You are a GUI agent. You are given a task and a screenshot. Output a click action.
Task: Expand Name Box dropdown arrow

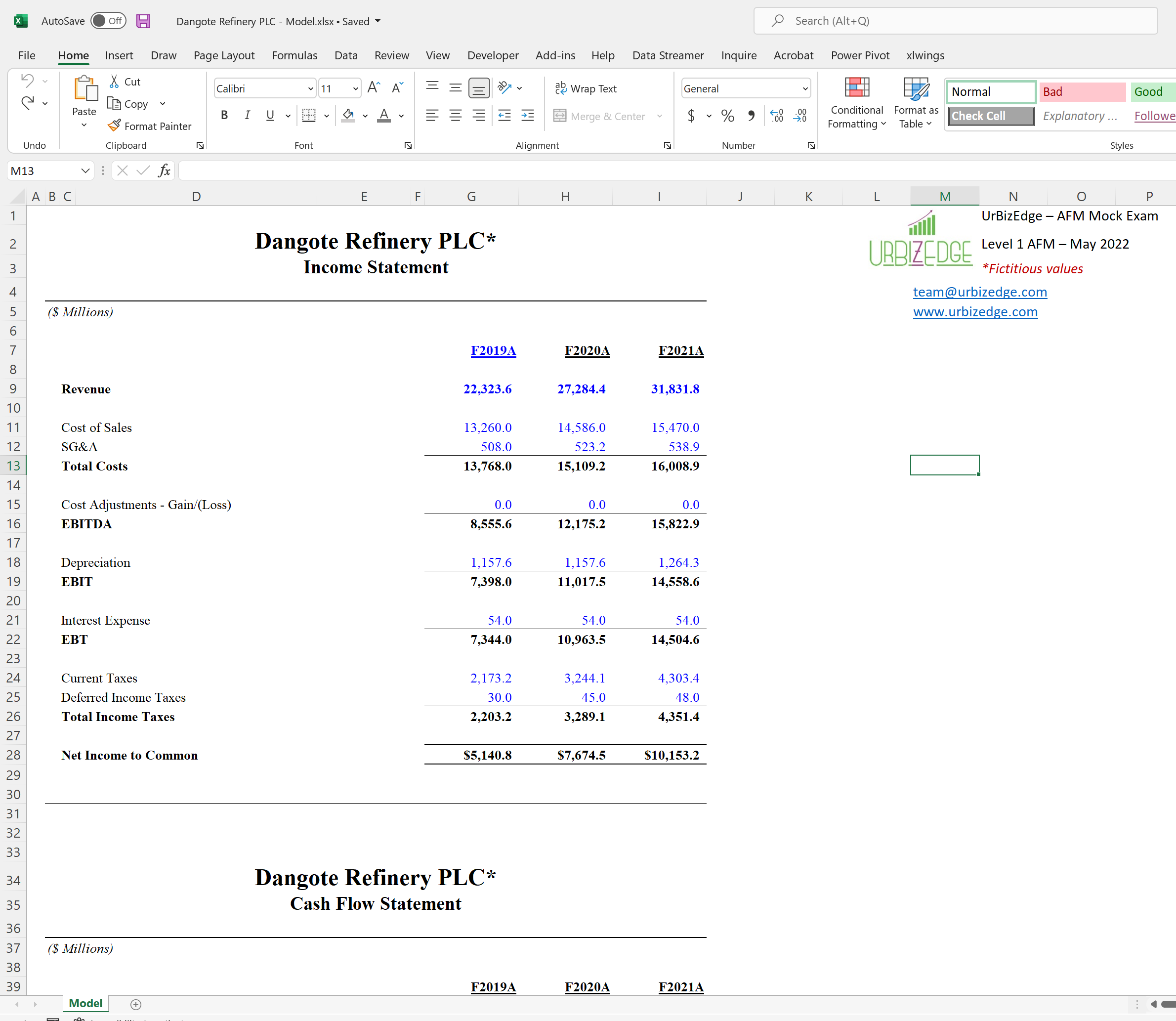click(85, 170)
